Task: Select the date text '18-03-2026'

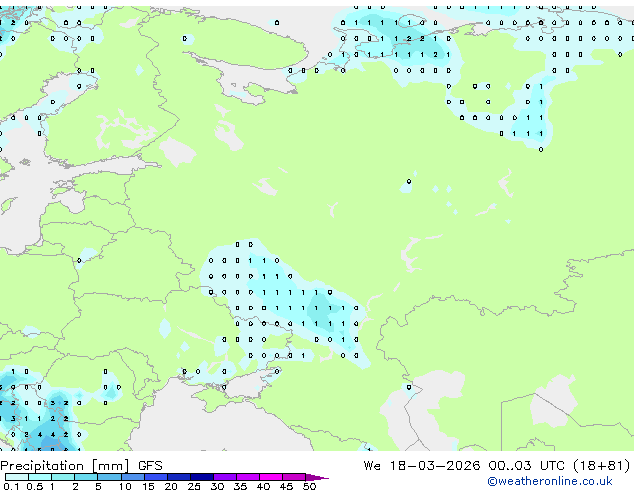Action: tap(435, 465)
